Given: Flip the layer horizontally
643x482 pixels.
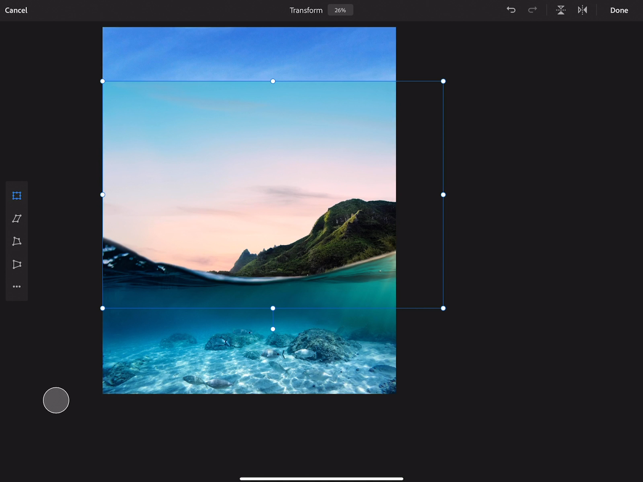Looking at the screenshot, I should tap(582, 10).
